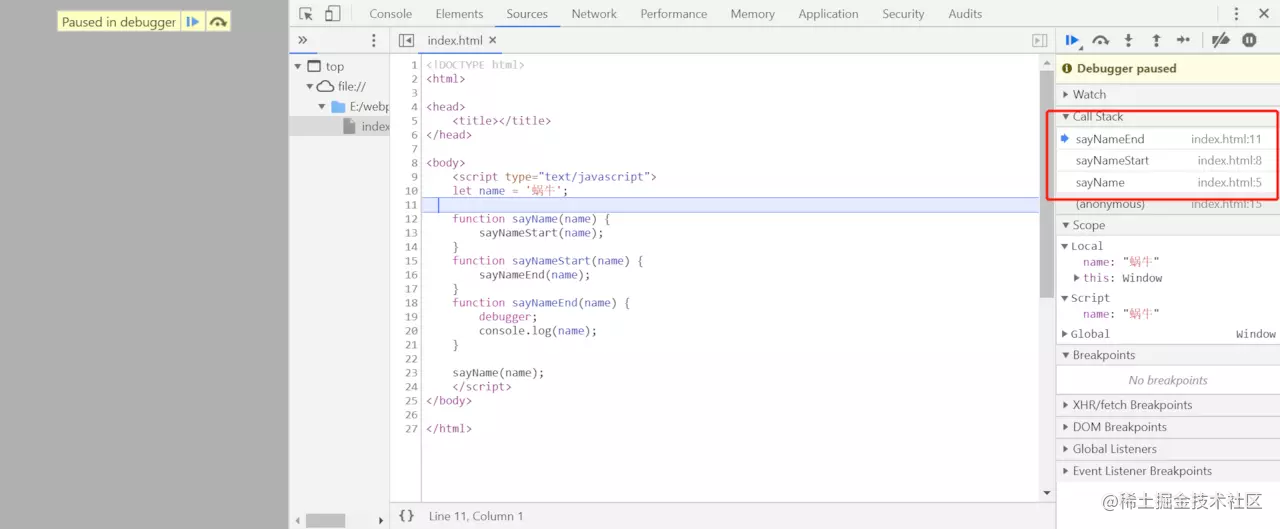This screenshot has height=529, width=1280.
Task: Hide the debugger sidebar icon
Action: point(1040,40)
